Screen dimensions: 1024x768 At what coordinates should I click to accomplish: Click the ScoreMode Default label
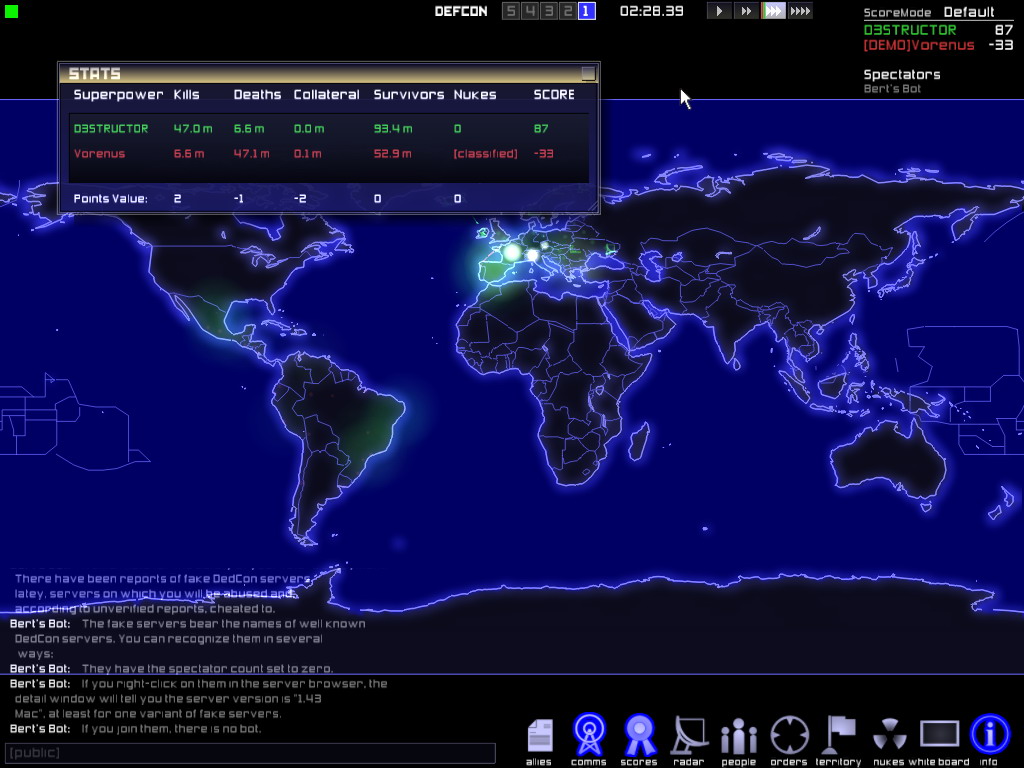929,12
